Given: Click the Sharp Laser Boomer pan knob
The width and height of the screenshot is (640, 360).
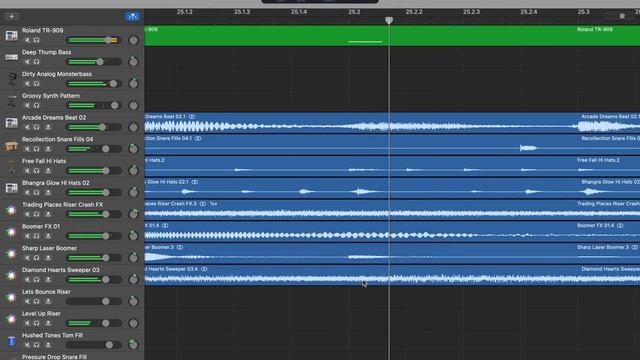Looking at the screenshot, I should coord(133,257).
